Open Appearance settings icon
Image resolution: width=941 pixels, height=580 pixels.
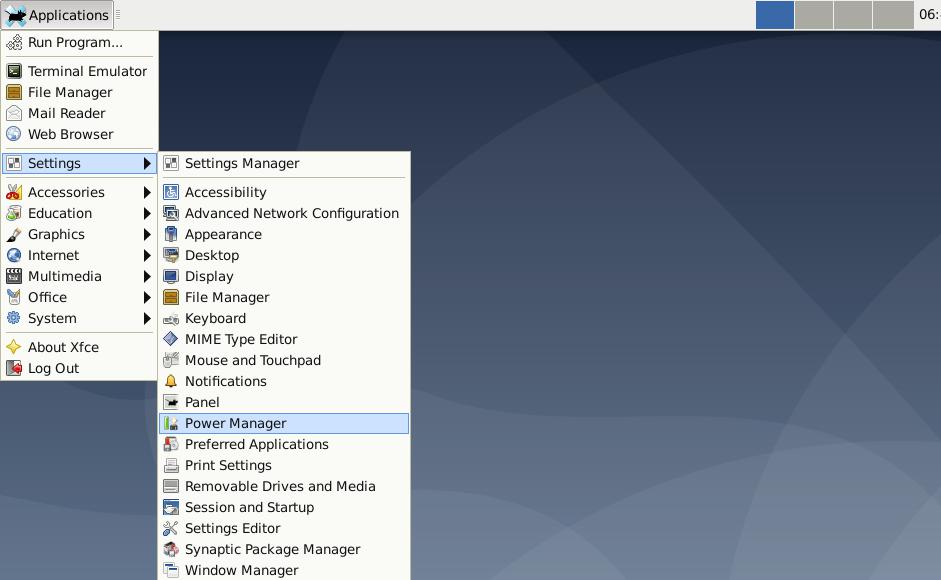pyautogui.click(x=171, y=234)
